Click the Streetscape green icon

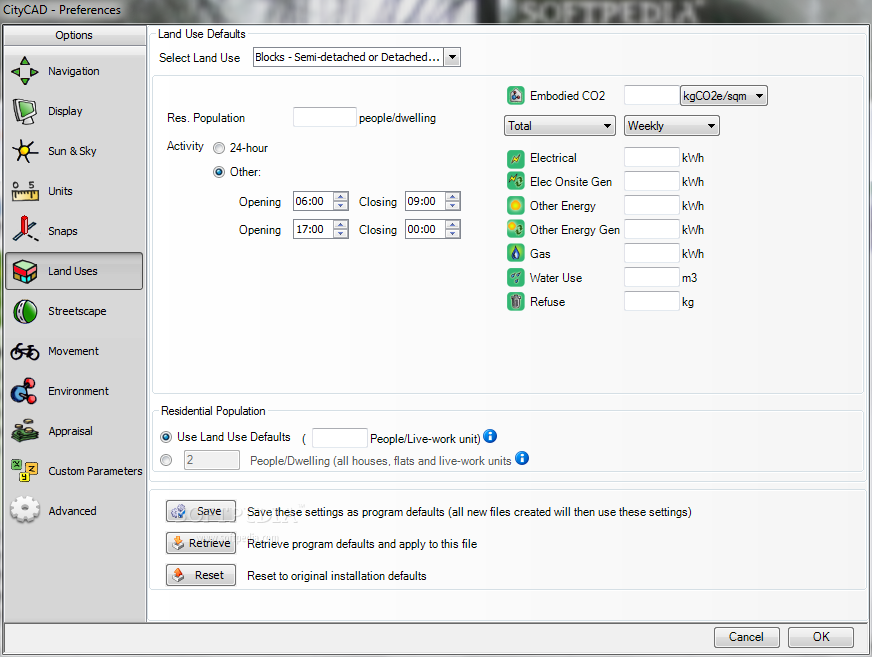click(24, 312)
